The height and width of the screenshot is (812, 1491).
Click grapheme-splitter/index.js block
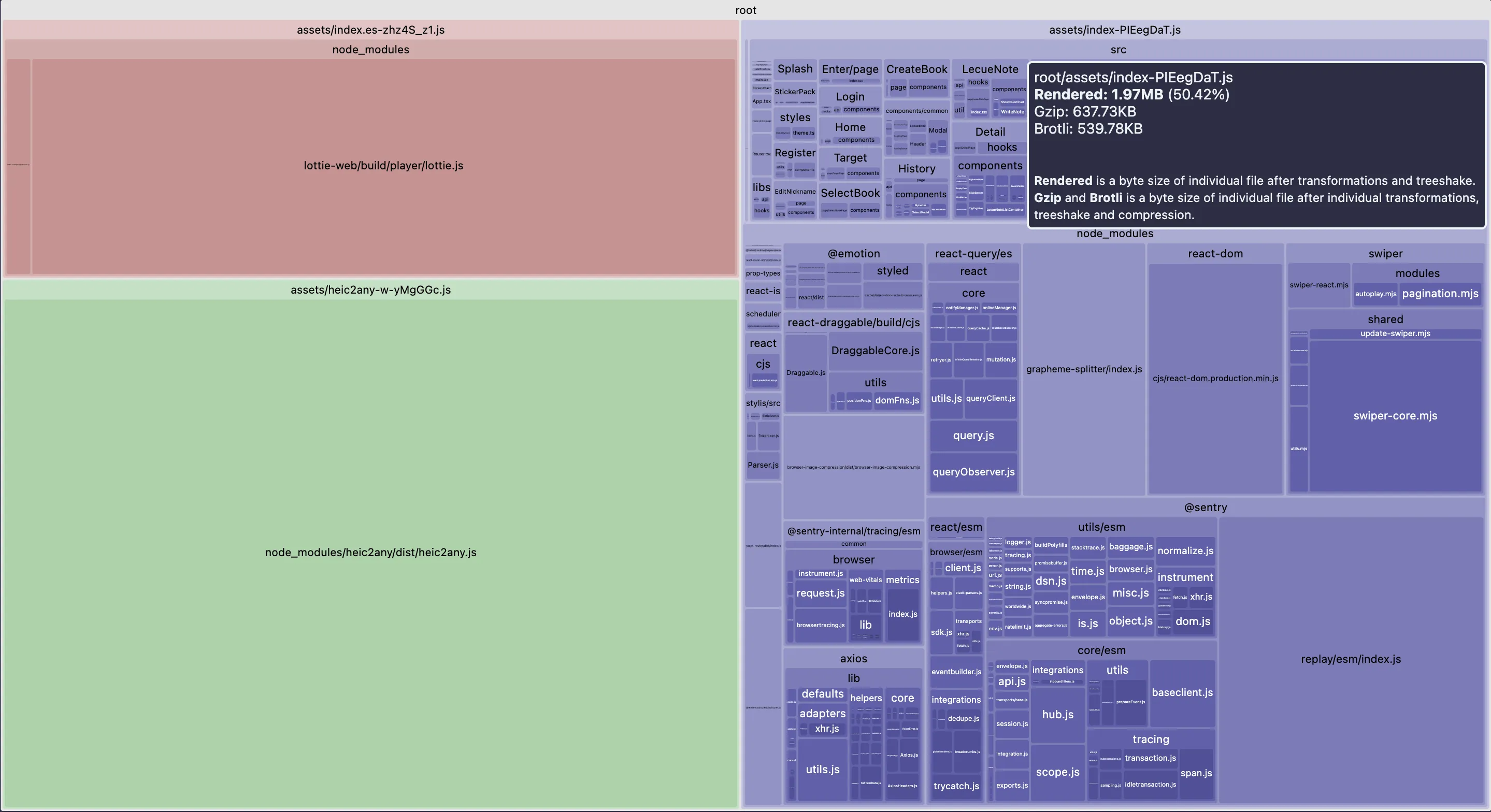point(1083,369)
